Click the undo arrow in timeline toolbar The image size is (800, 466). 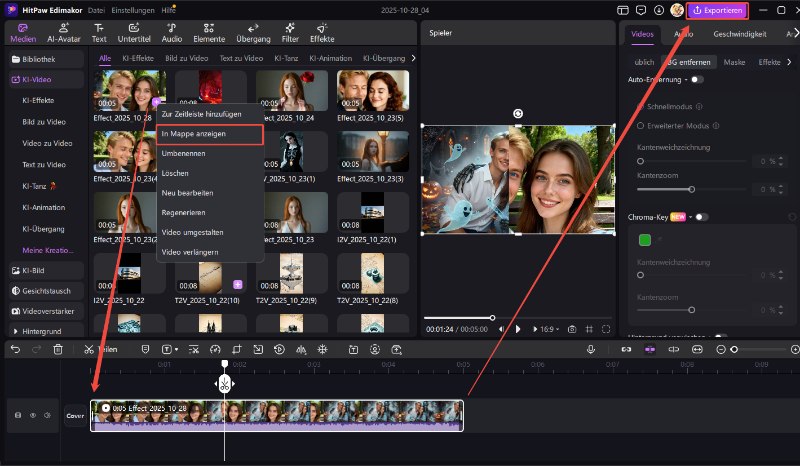coord(15,349)
